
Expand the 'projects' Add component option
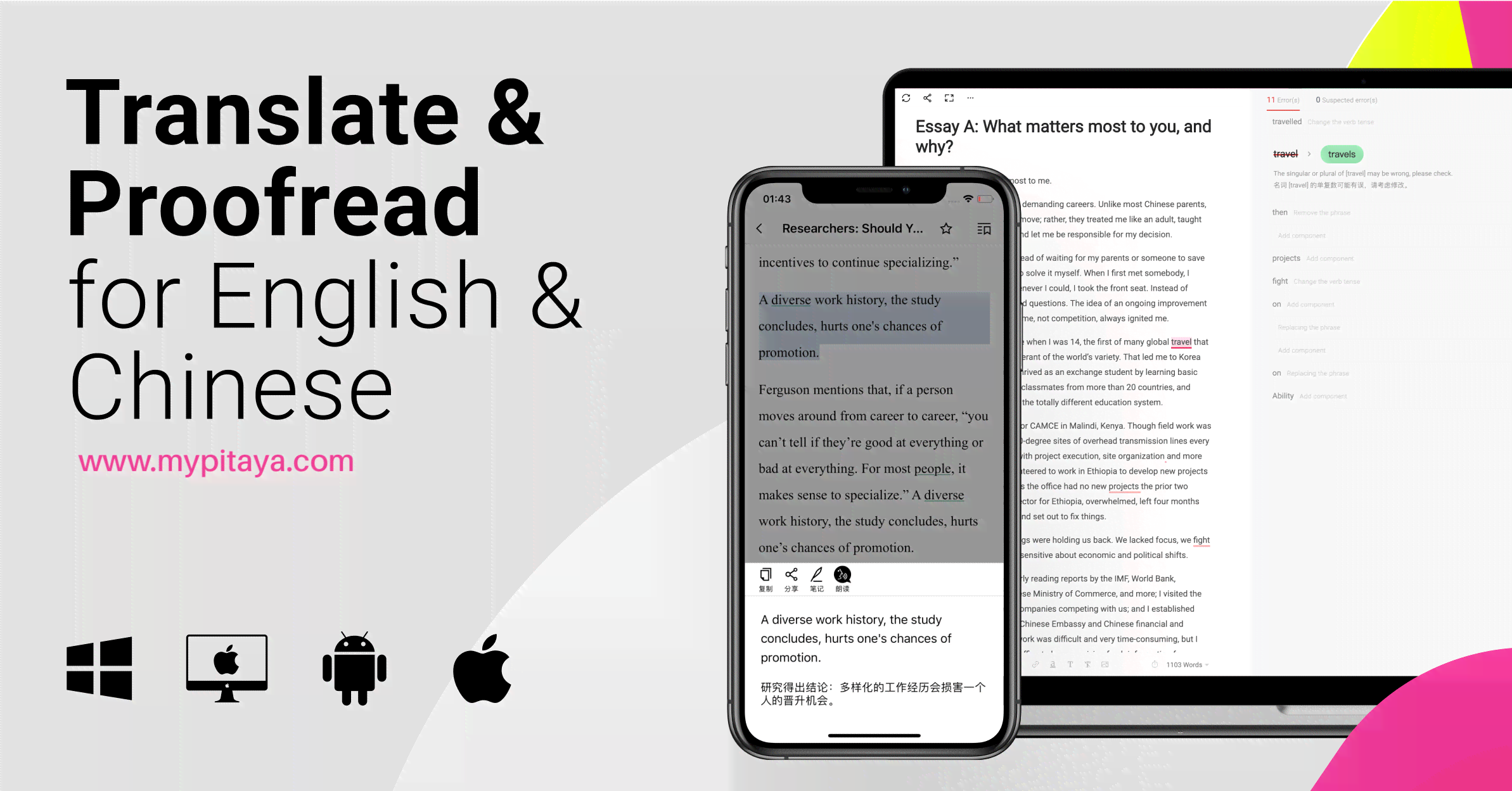click(1312, 258)
